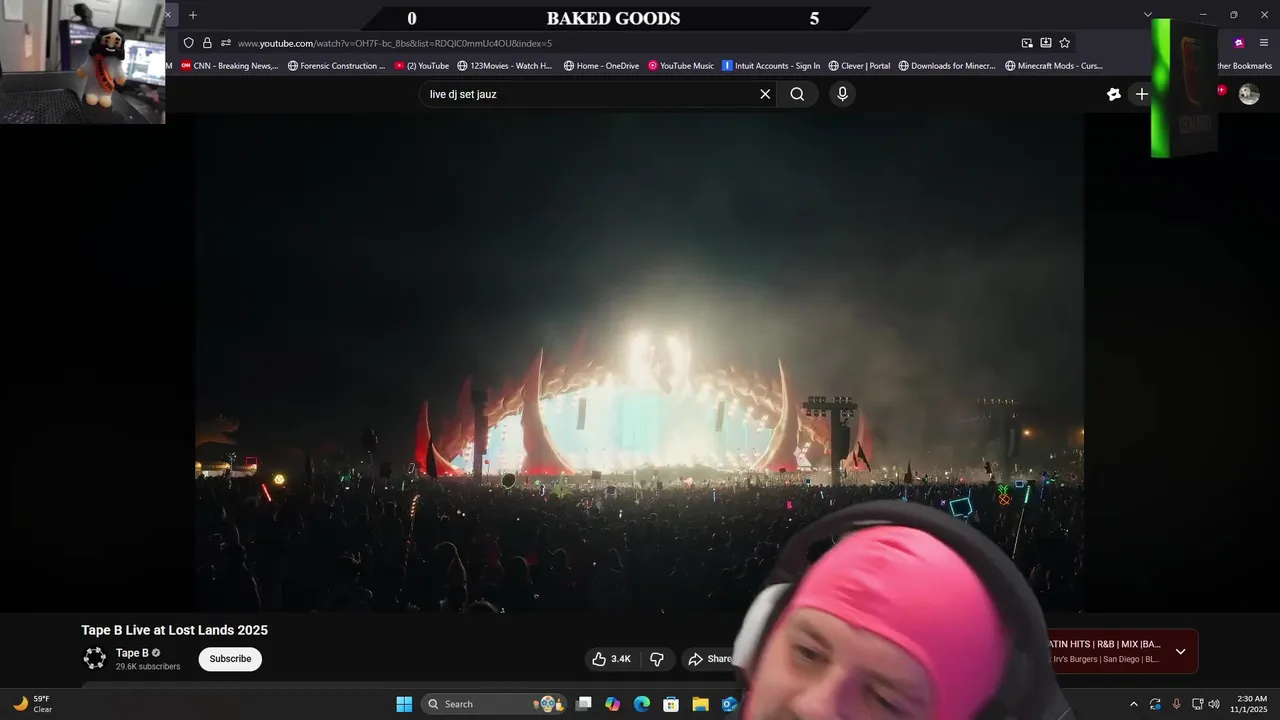Open Microsoft Edge from the taskbar
The image size is (1280, 720).
(x=642, y=704)
